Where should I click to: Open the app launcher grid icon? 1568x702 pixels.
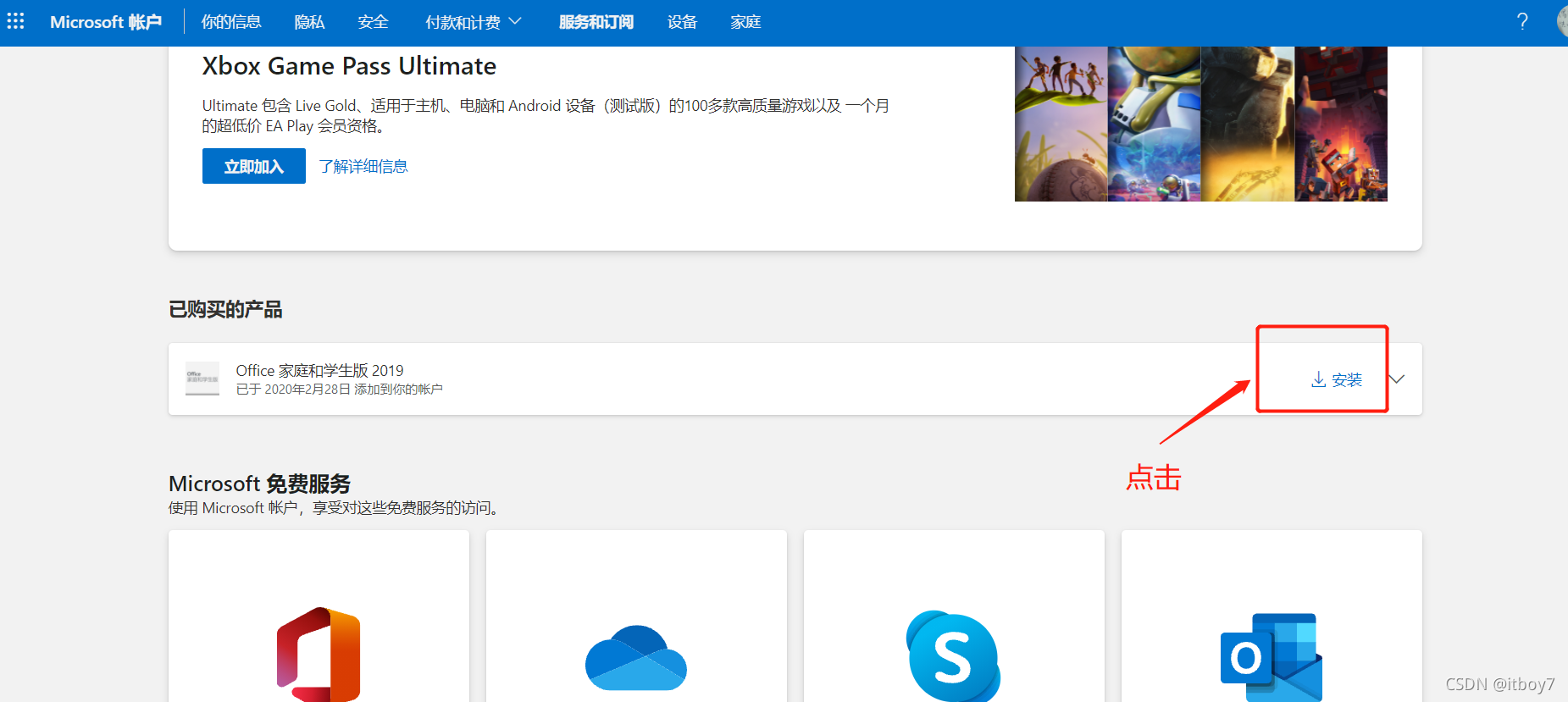point(15,21)
